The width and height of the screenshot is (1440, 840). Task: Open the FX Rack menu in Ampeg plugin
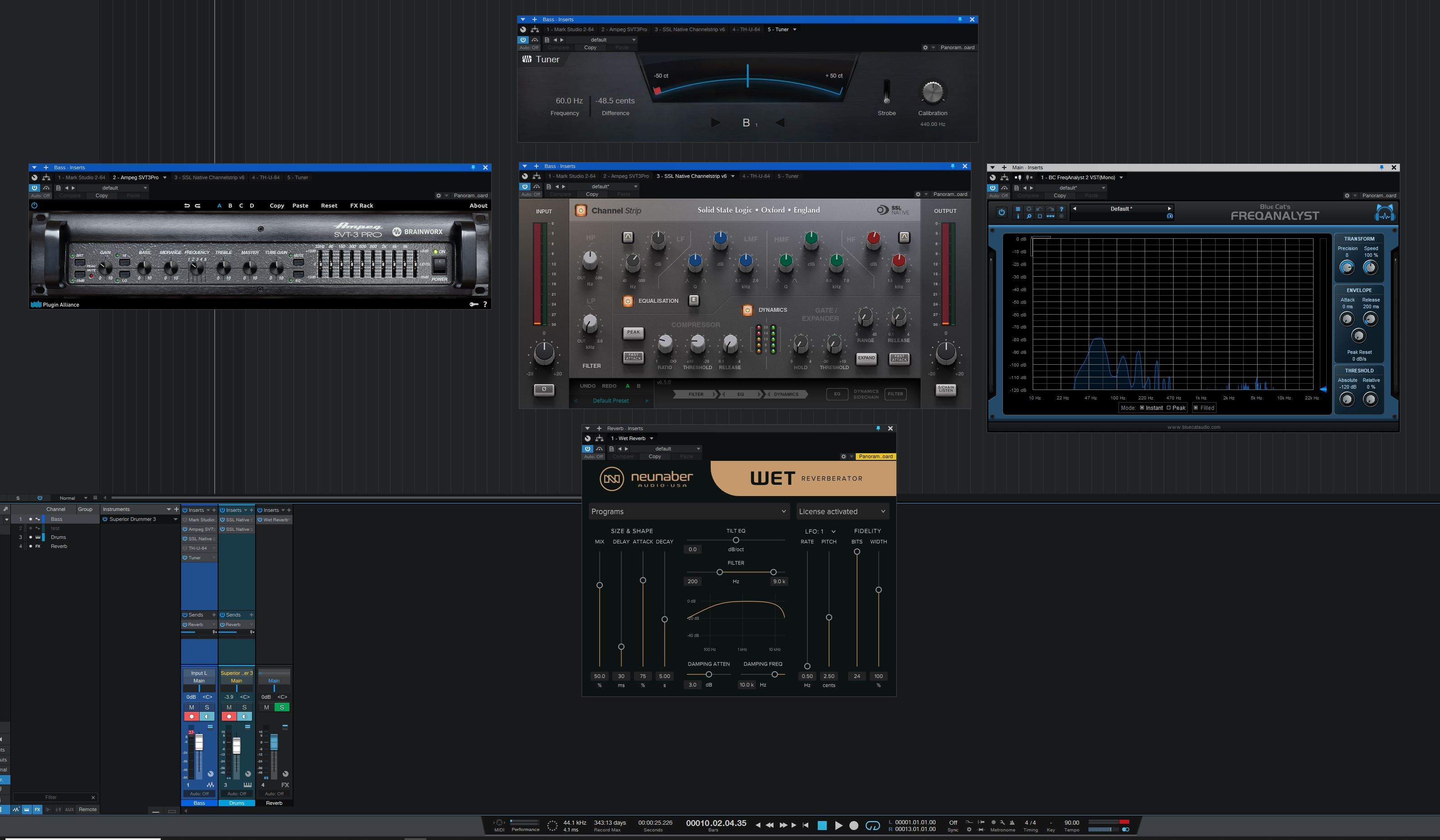tap(362, 205)
